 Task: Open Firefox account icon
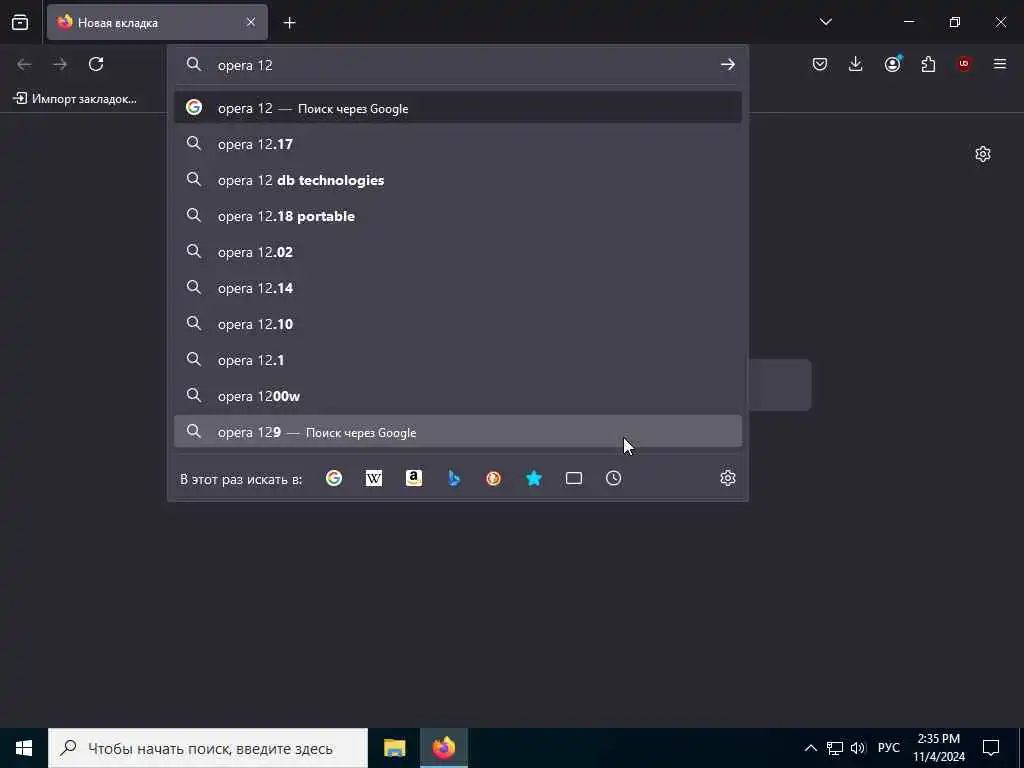tap(892, 64)
